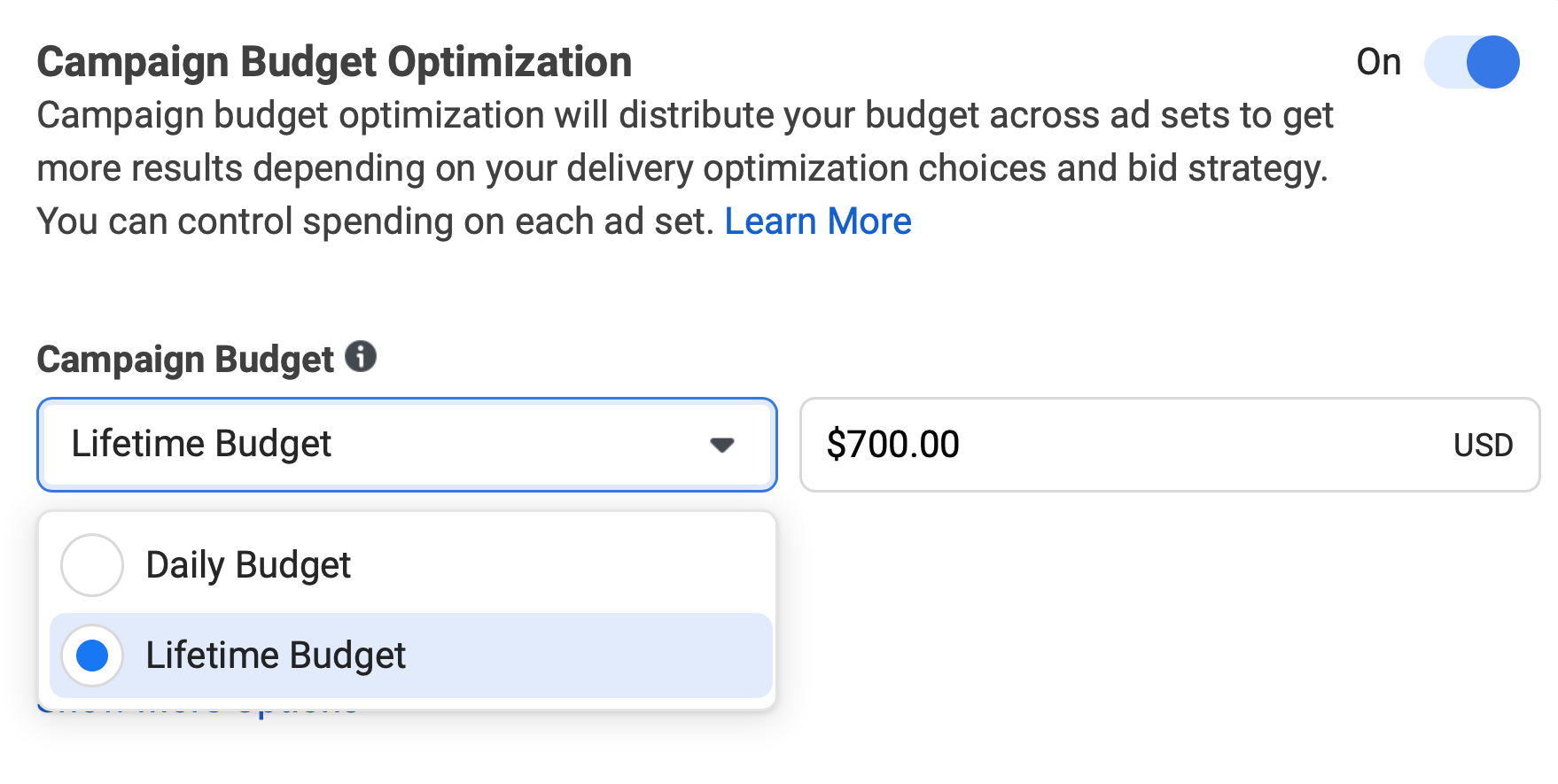Select the Daily Budget radio button
Image resolution: width=1558 pixels, height=784 pixels.
pos(92,565)
